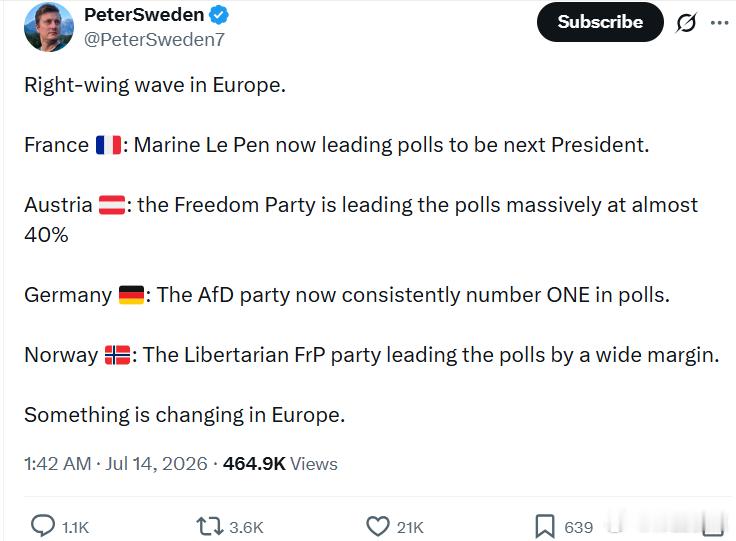
Task: Open the PeterSweden display name link
Action: (144, 15)
